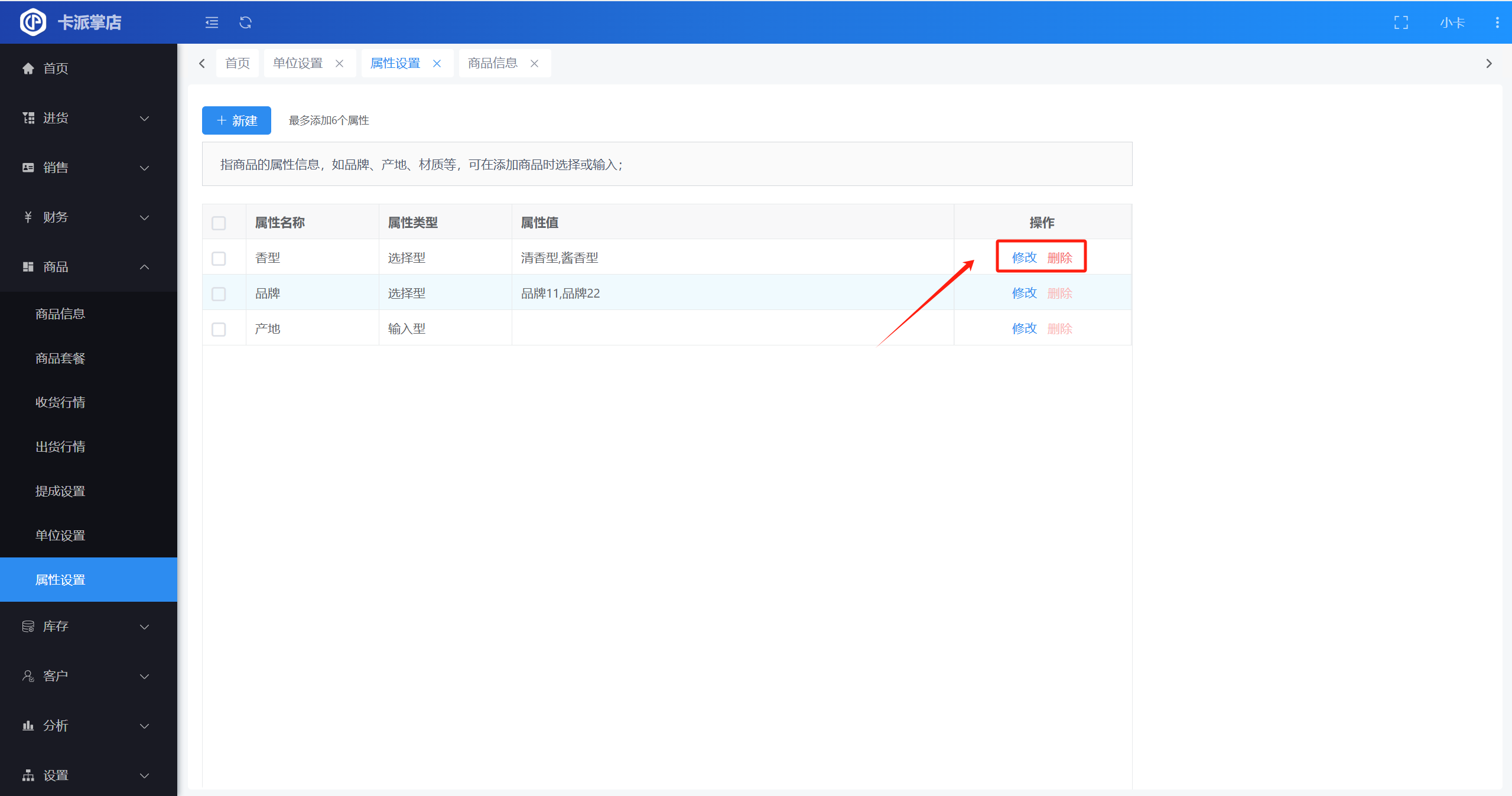Close the 商品信息 tab
The width and height of the screenshot is (1512, 796).
[534, 64]
